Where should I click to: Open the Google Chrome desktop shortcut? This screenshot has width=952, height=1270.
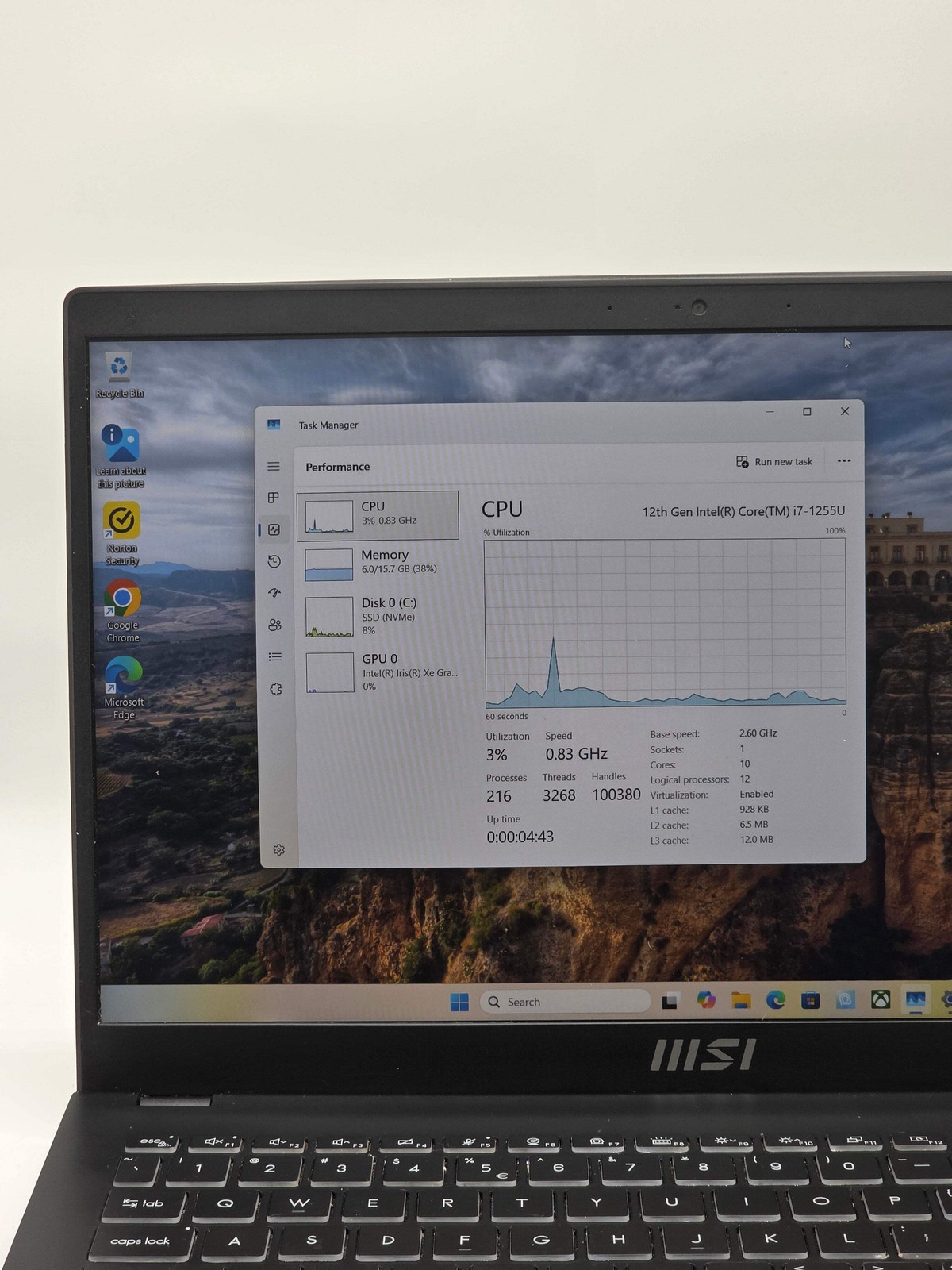point(123,610)
